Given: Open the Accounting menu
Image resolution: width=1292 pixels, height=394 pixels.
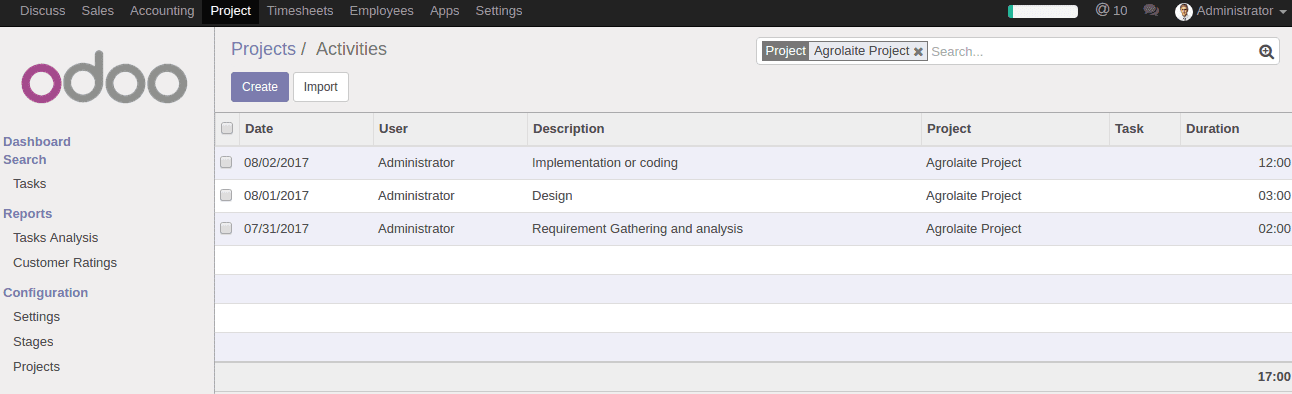Looking at the screenshot, I should pos(162,11).
